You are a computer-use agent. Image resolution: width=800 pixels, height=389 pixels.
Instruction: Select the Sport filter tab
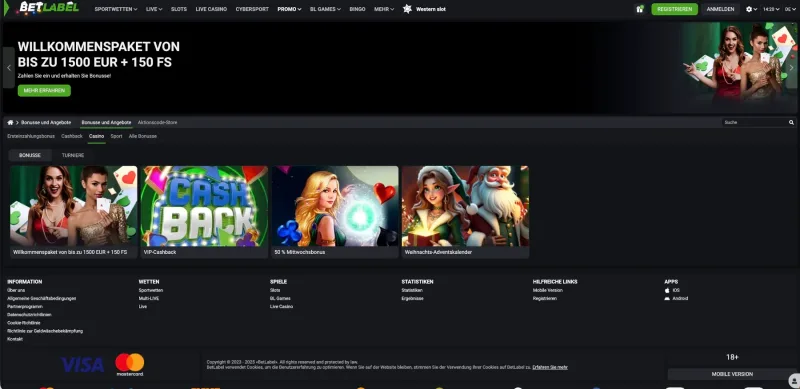pos(116,136)
